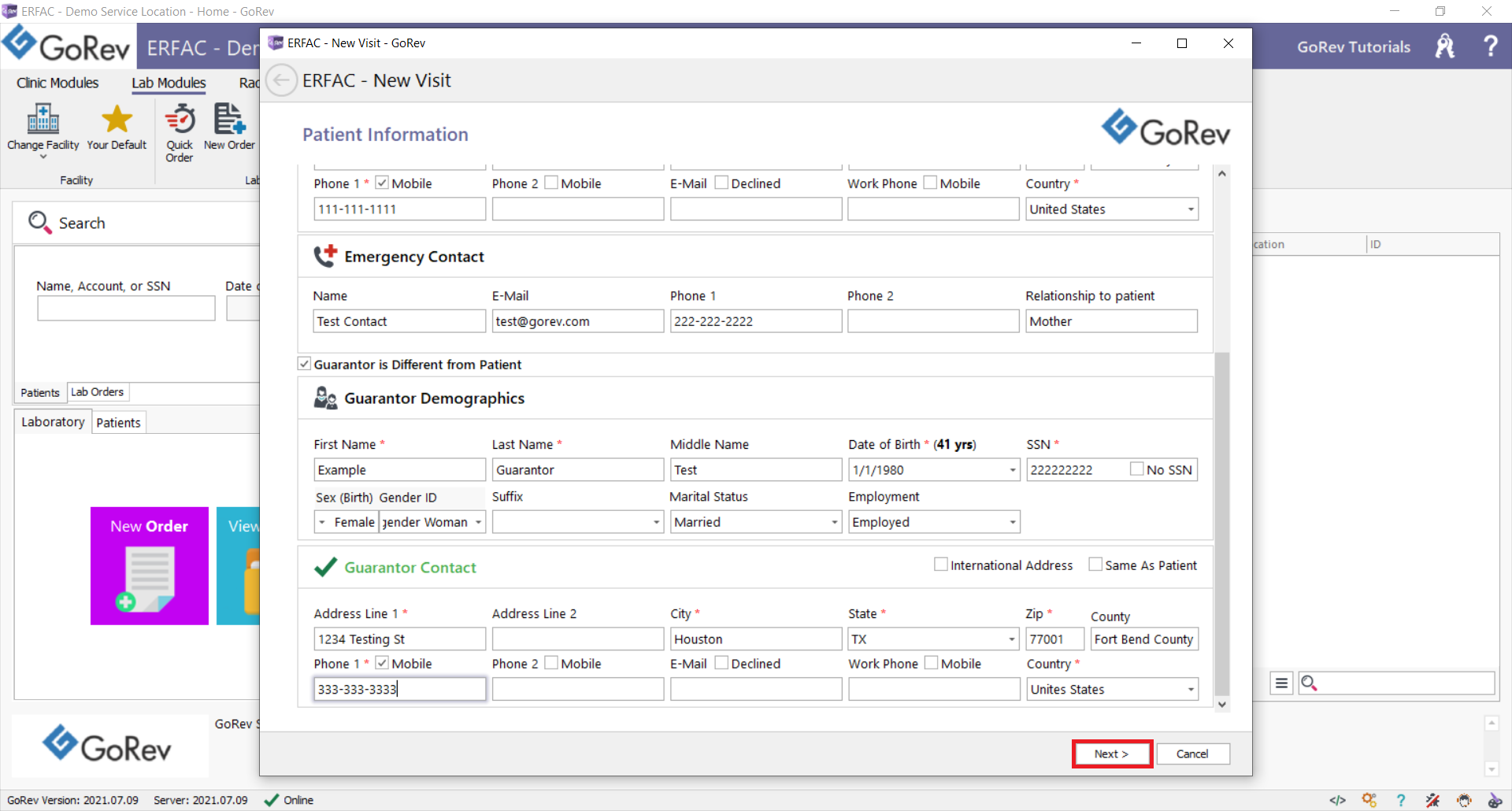Click the Zip field showing 77001

coord(1055,639)
